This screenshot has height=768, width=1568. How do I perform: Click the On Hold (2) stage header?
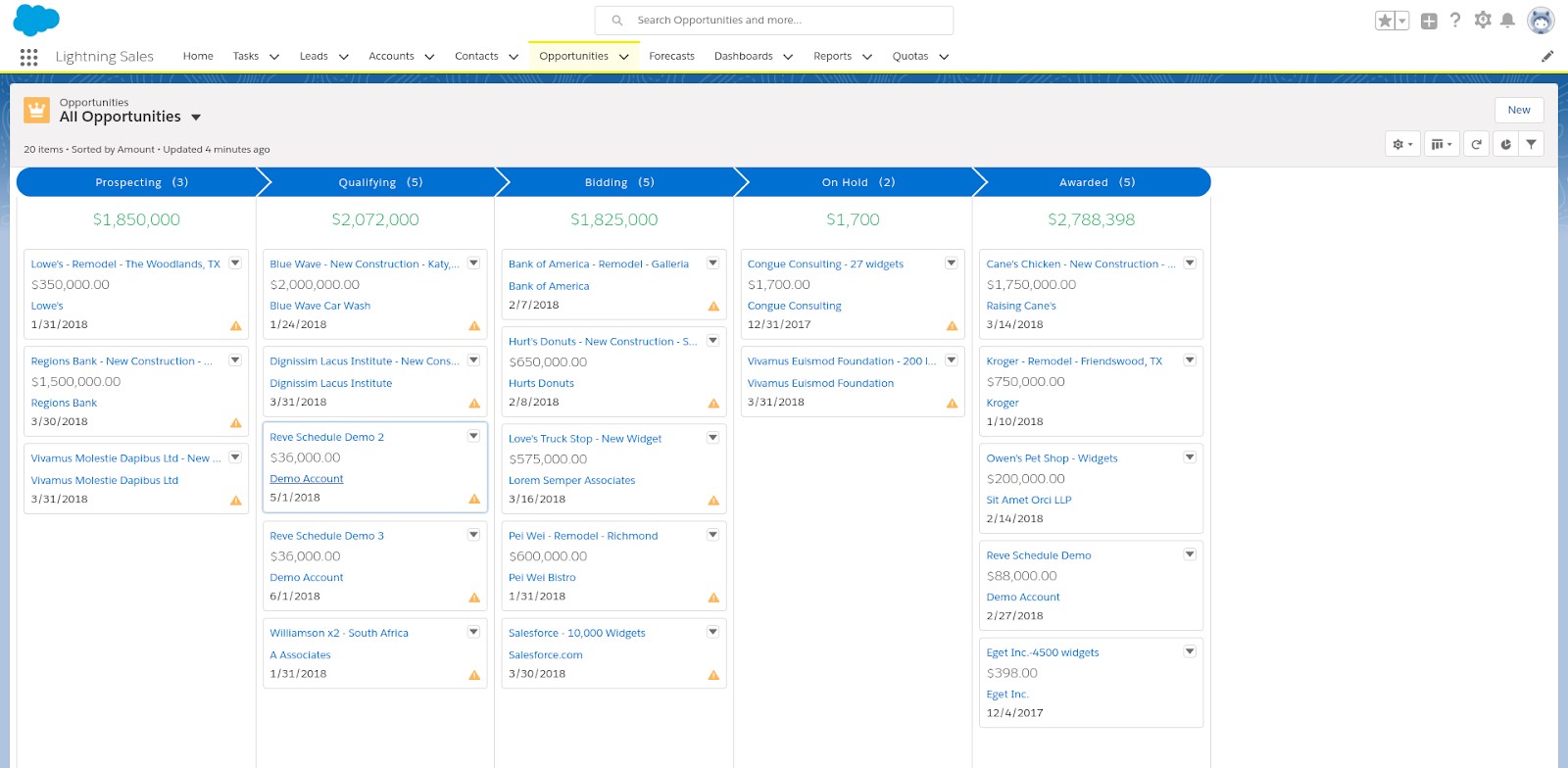[857, 182]
